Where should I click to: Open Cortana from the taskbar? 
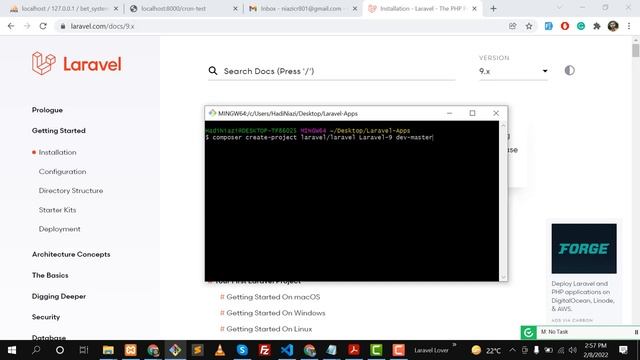[60, 350]
